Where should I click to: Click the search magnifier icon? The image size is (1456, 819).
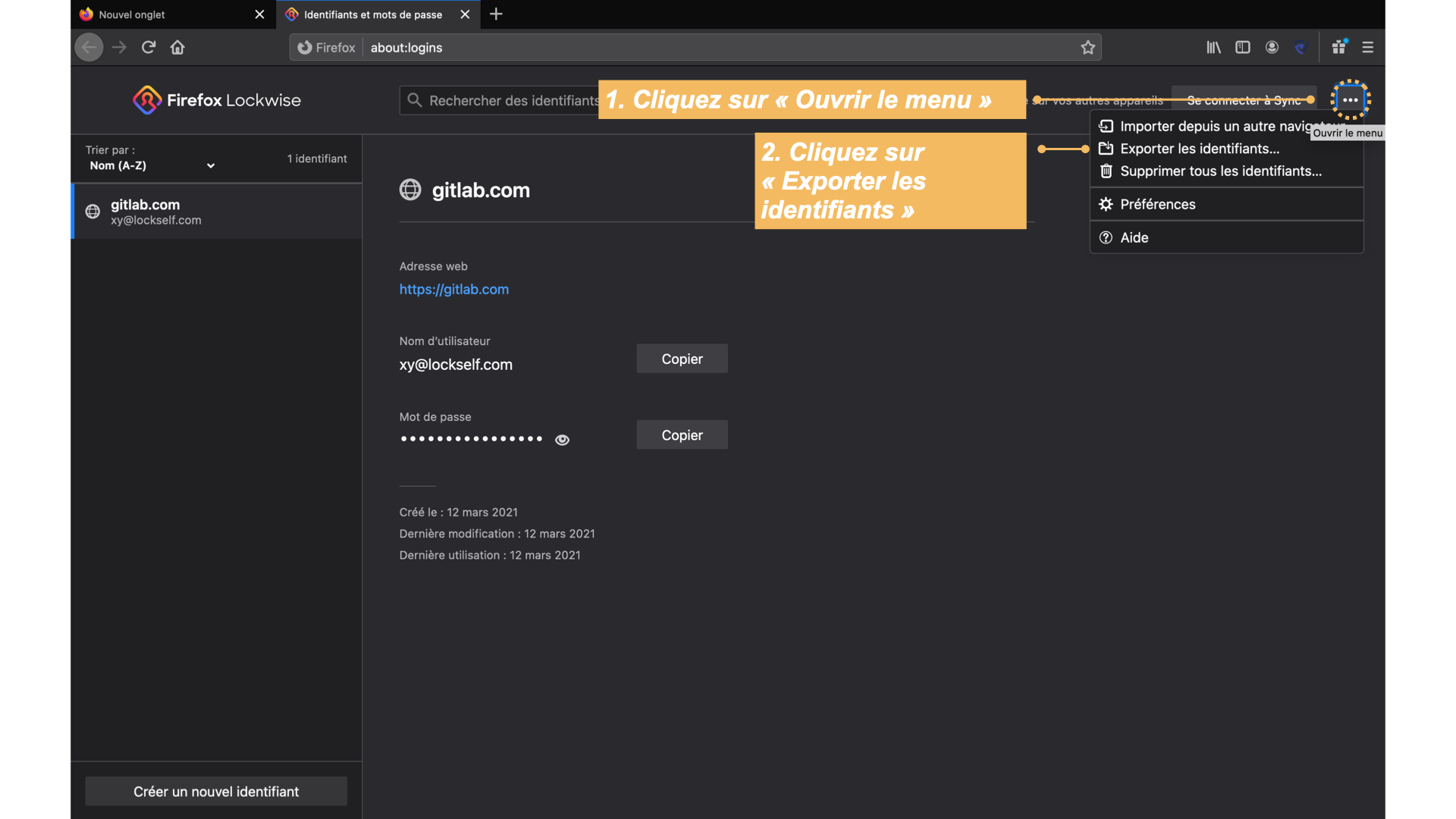click(414, 100)
